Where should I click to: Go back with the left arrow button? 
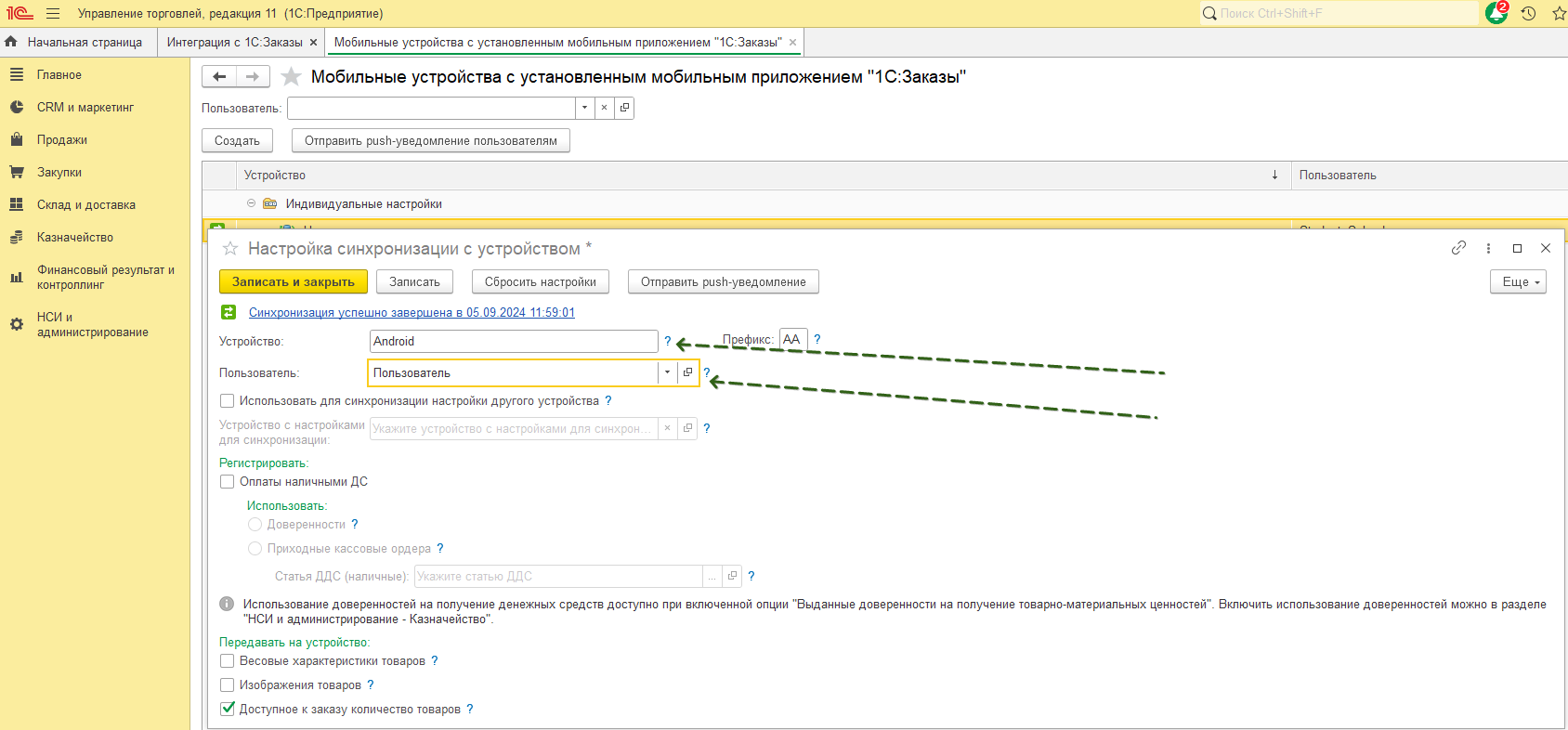[x=219, y=77]
